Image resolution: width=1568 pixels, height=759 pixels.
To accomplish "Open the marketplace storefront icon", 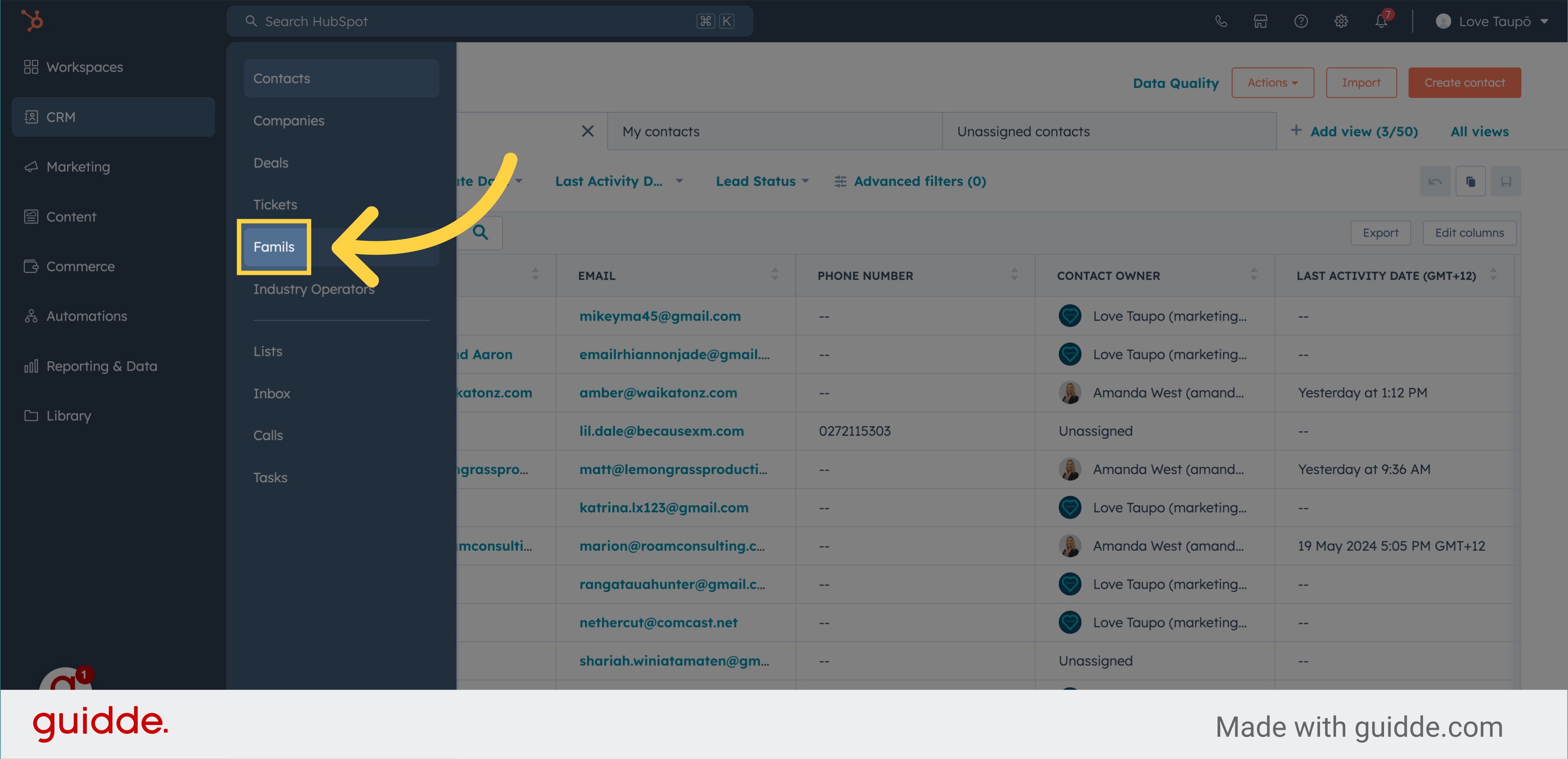I will pos(1260,21).
